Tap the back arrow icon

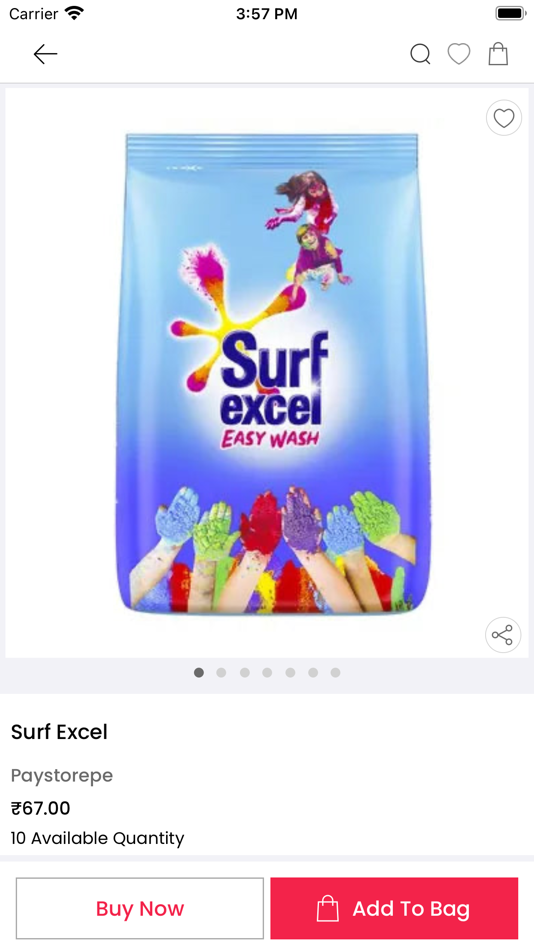point(45,55)
